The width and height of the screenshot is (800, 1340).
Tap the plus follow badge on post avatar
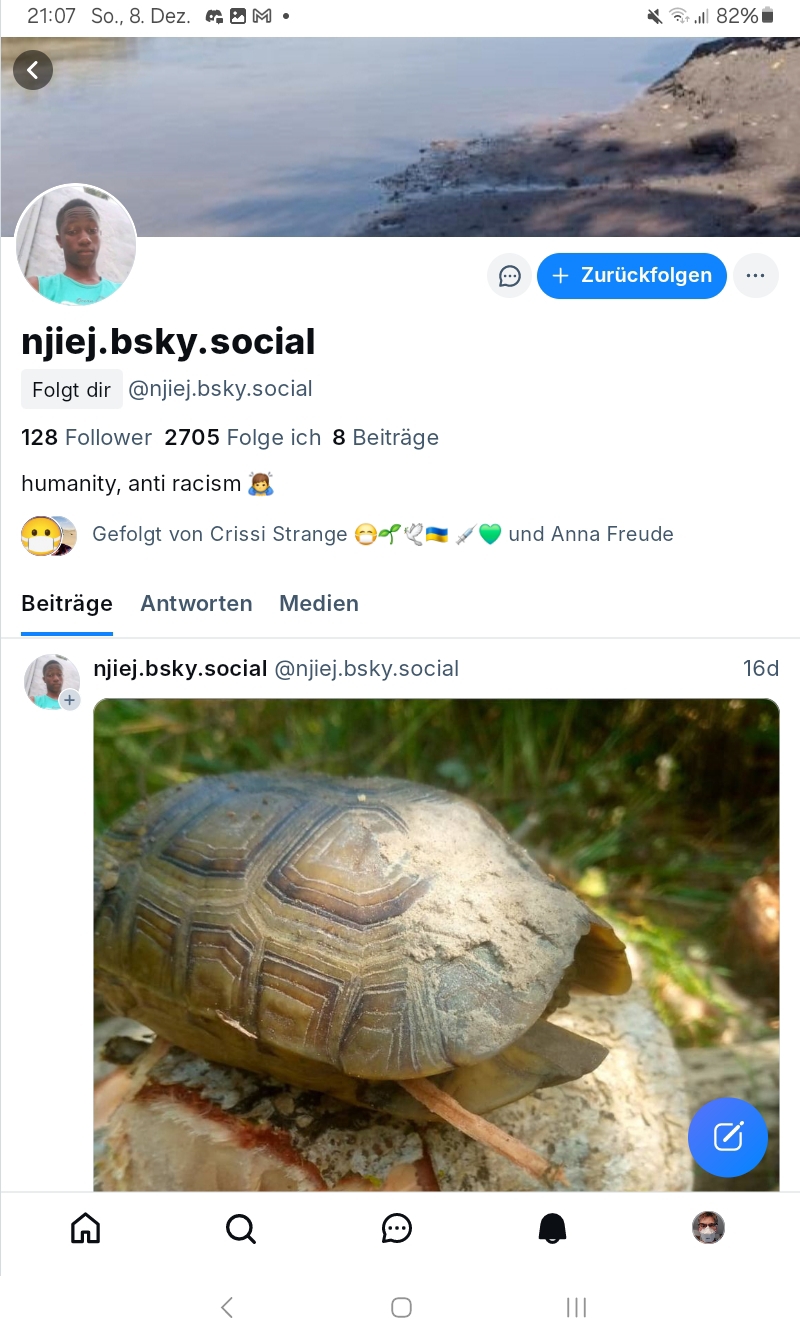70,700
